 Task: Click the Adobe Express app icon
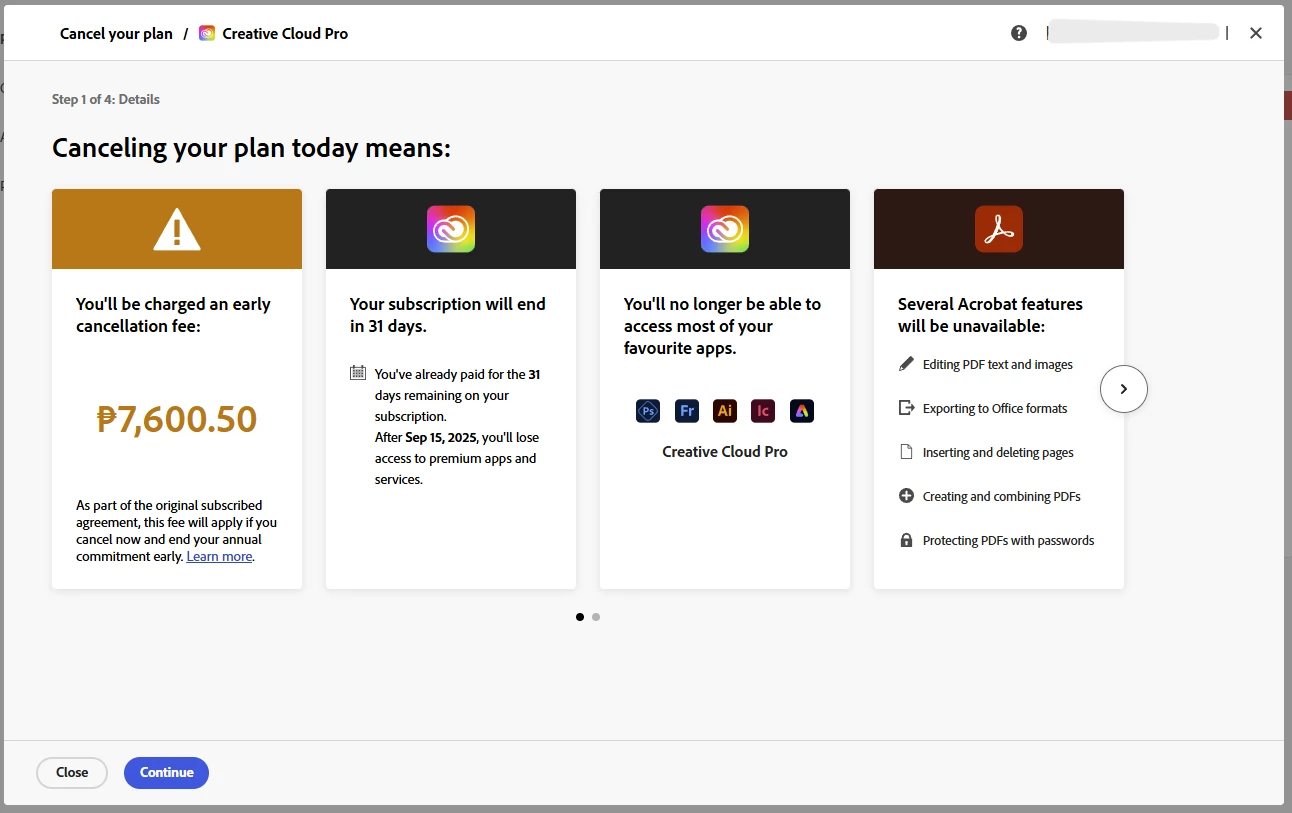[802, 411]
